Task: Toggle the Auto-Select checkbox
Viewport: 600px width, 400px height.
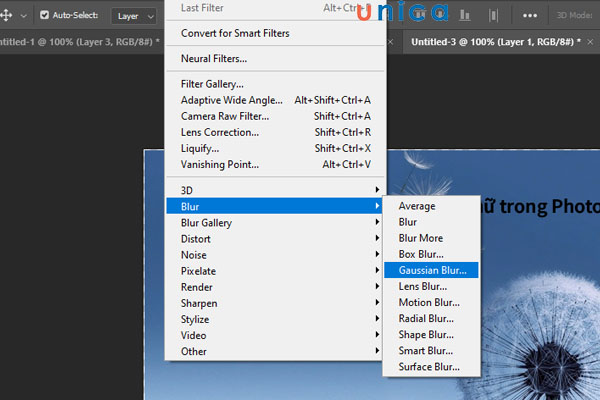Action: tap(44, 15)
